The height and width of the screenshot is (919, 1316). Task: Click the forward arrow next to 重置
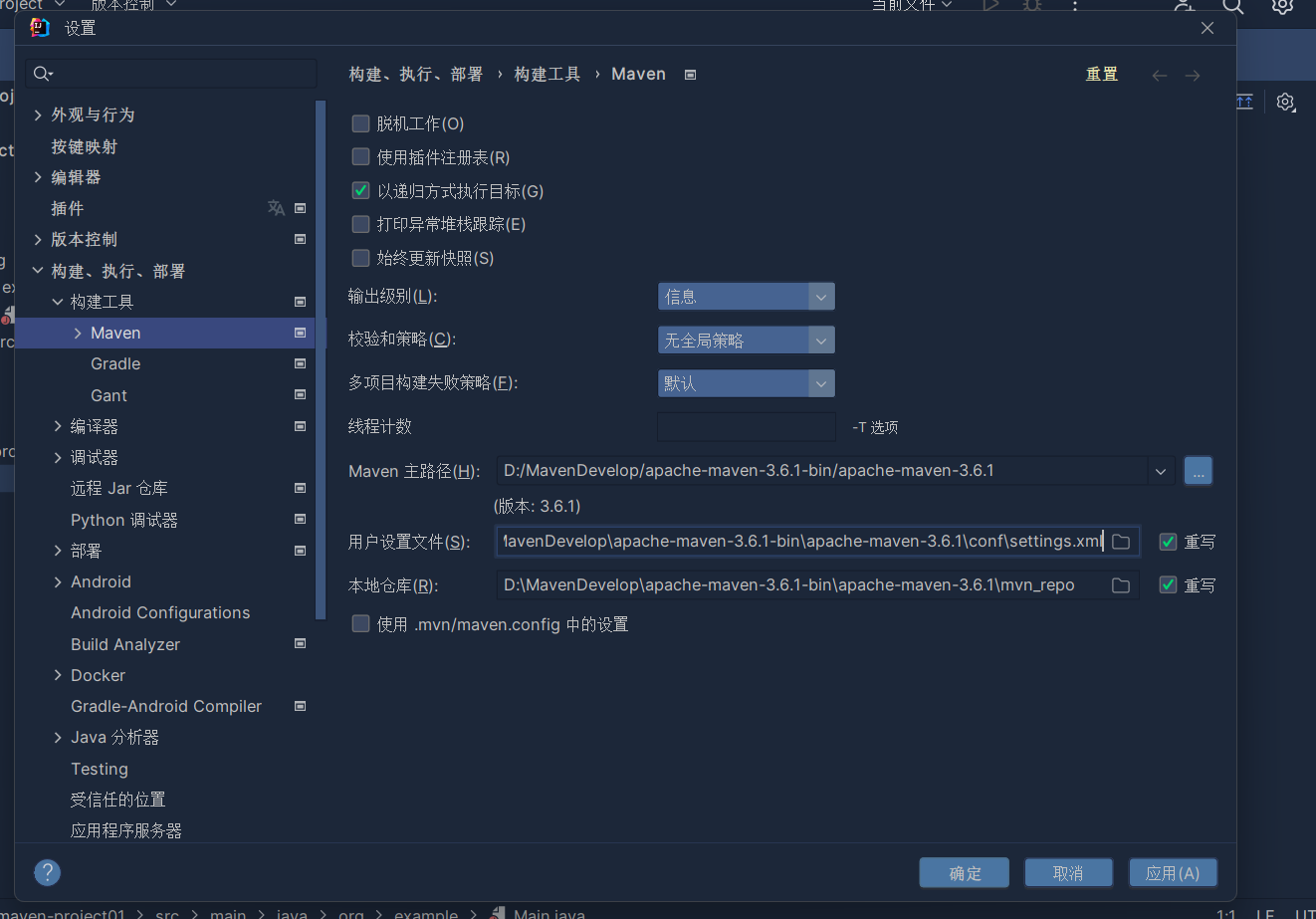click(1193, 76)
